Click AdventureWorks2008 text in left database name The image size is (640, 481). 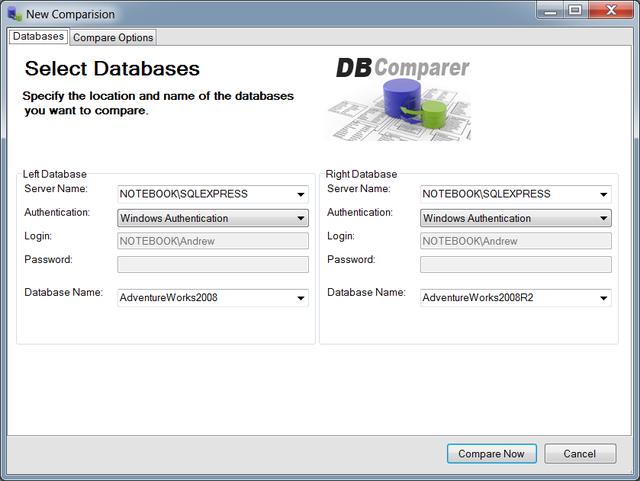pos(169,297)
